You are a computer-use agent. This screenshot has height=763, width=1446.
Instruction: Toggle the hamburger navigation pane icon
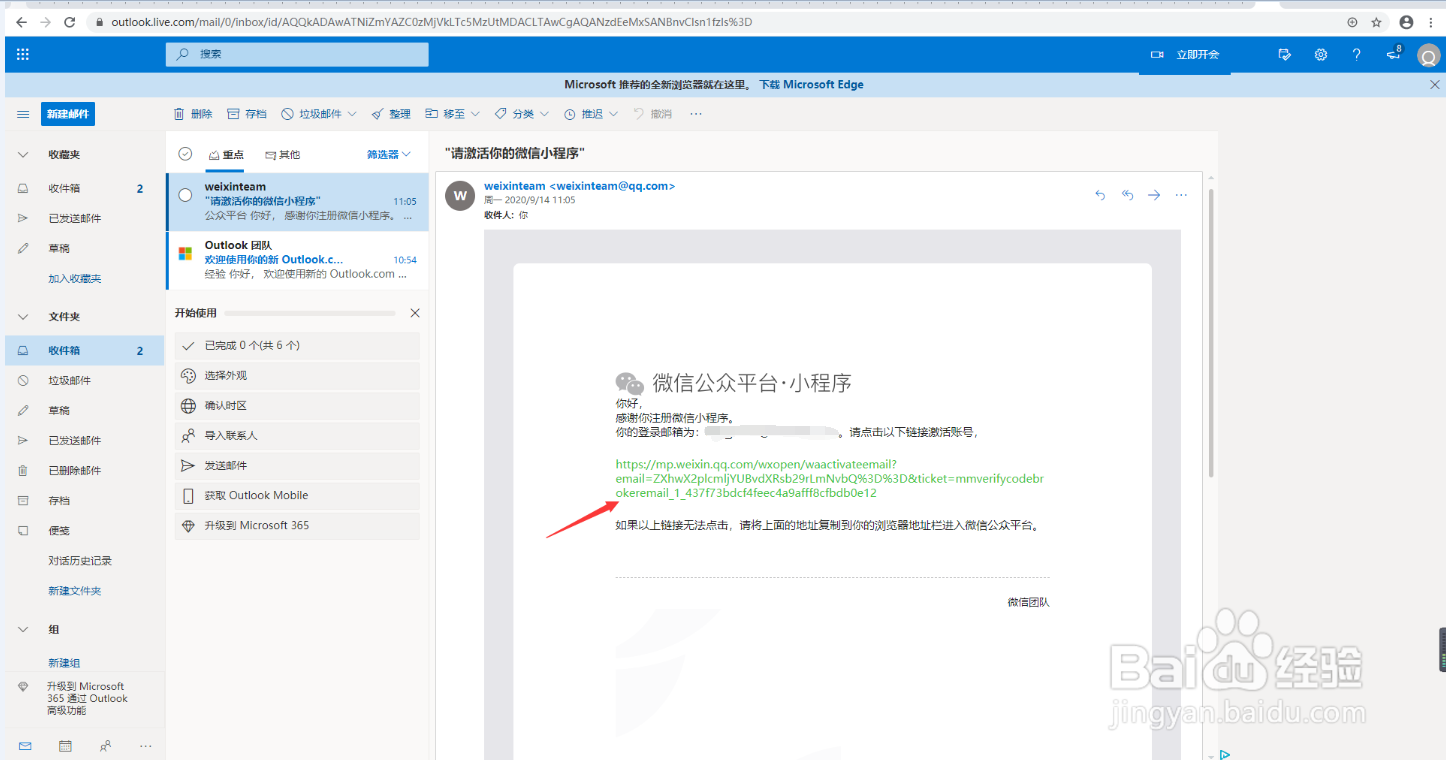[23, 114]
